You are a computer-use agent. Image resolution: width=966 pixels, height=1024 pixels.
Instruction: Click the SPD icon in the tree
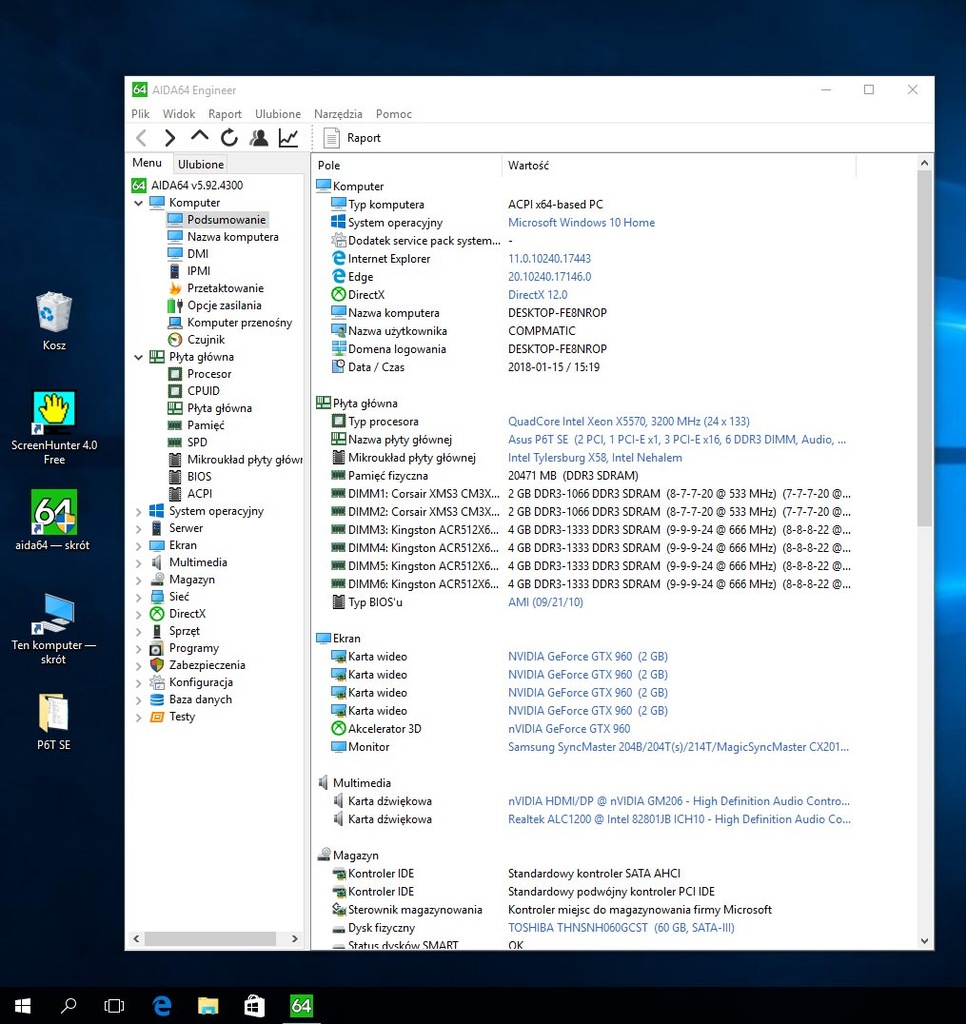pyautogui.click(x=174, y=442)
